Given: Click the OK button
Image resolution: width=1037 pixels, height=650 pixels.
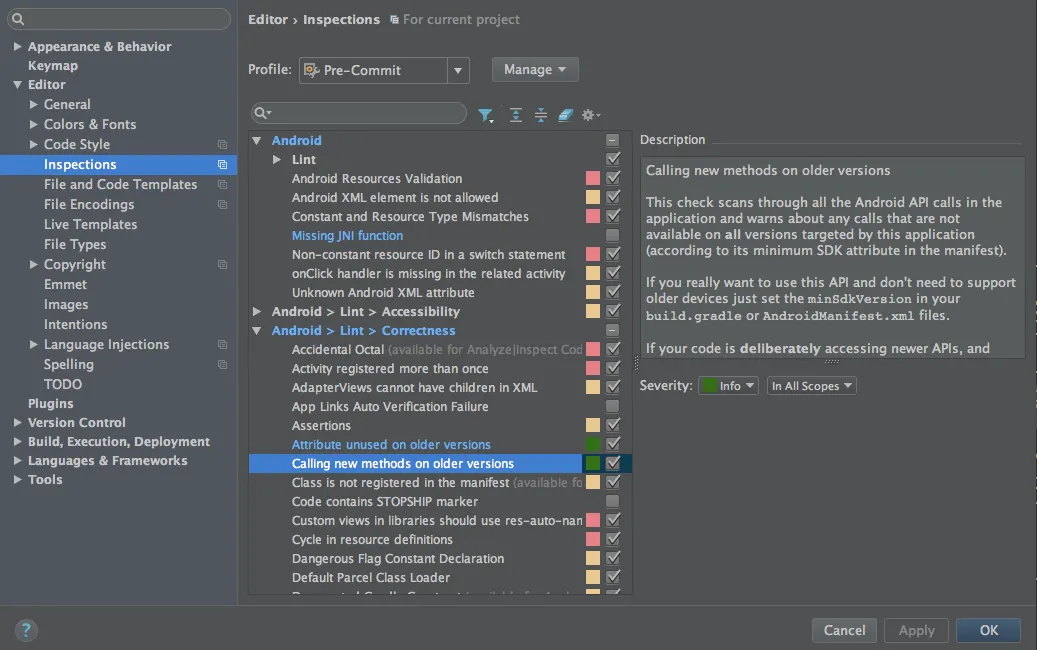Looking at the screenshot, I should coord(989,630).
